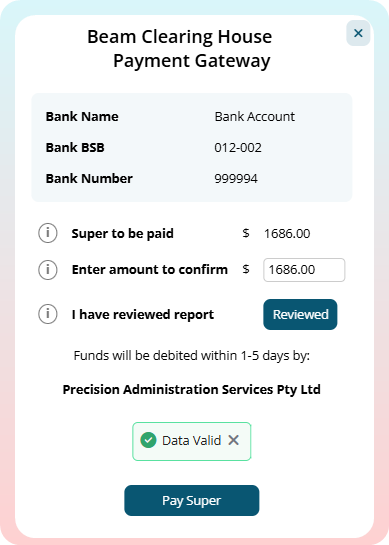The width and height of the screenshot is (389, 545).
Task: Click the funds debited within 1-5 days notice
Action: tap(192, 356)
